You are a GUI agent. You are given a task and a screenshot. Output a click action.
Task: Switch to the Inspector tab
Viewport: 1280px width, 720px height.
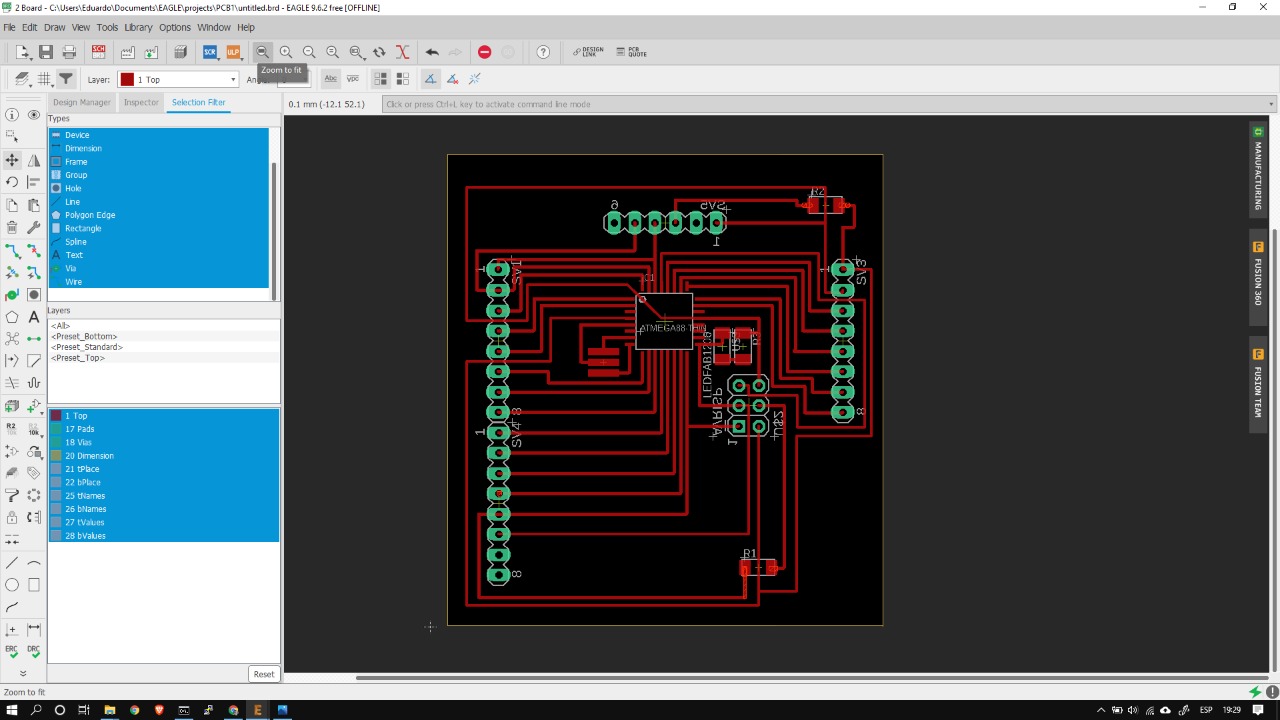(141, 102)
